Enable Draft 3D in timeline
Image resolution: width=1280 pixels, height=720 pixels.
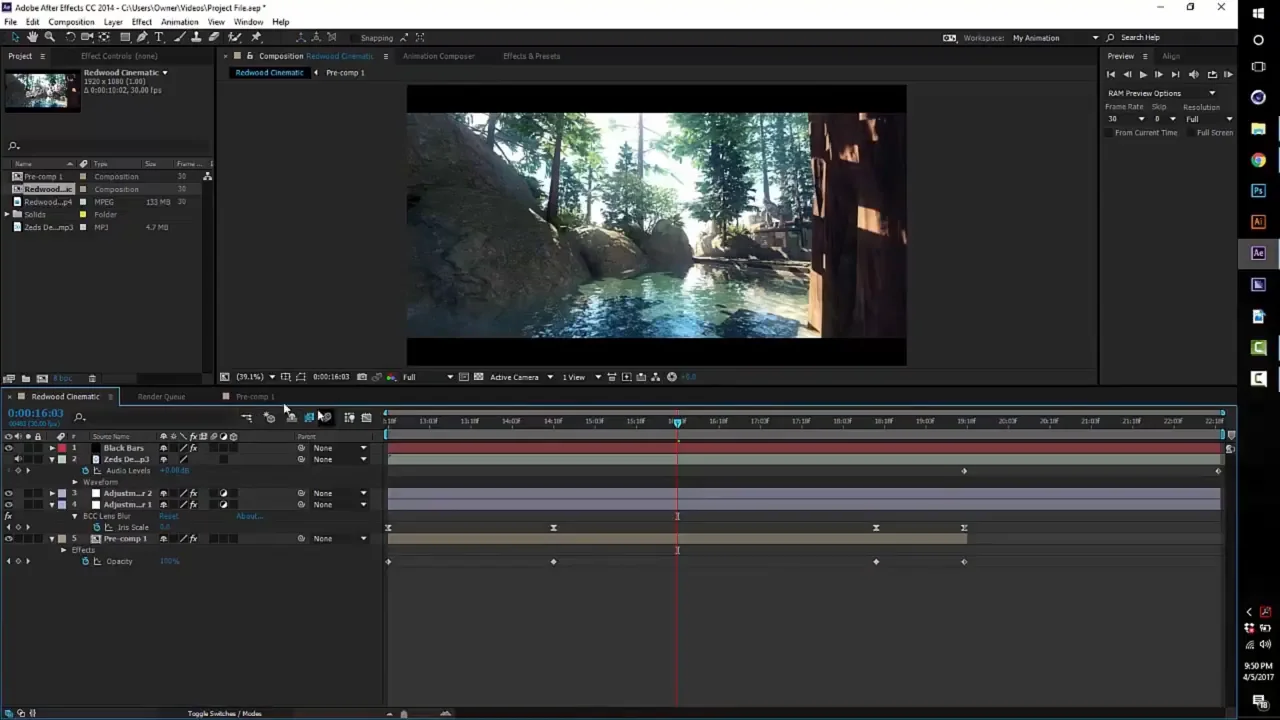(x=270, y=417)
